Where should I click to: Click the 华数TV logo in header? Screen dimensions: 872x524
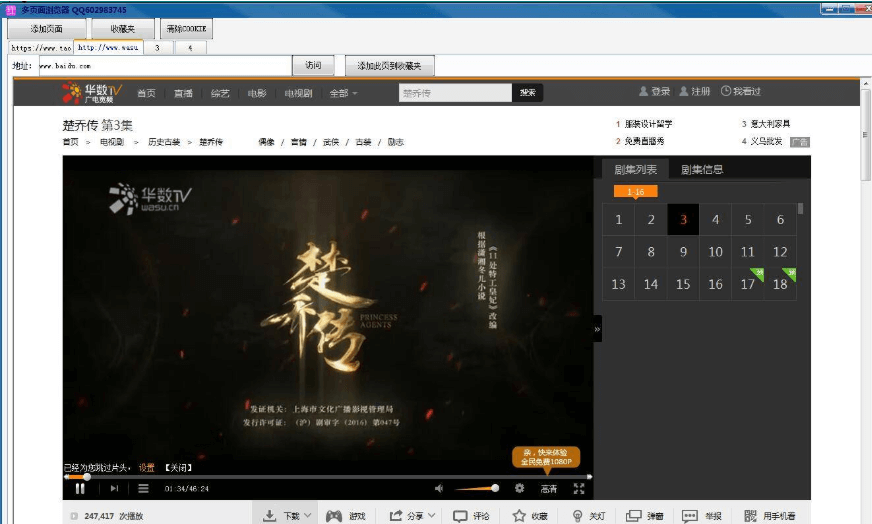click(92, 92)
